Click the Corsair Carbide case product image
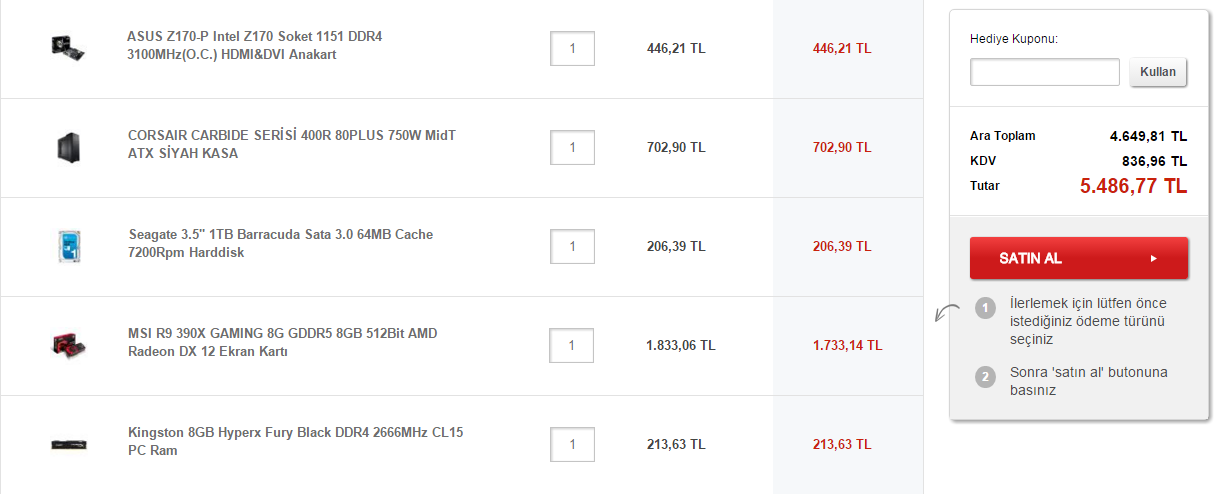 point(68,147)
